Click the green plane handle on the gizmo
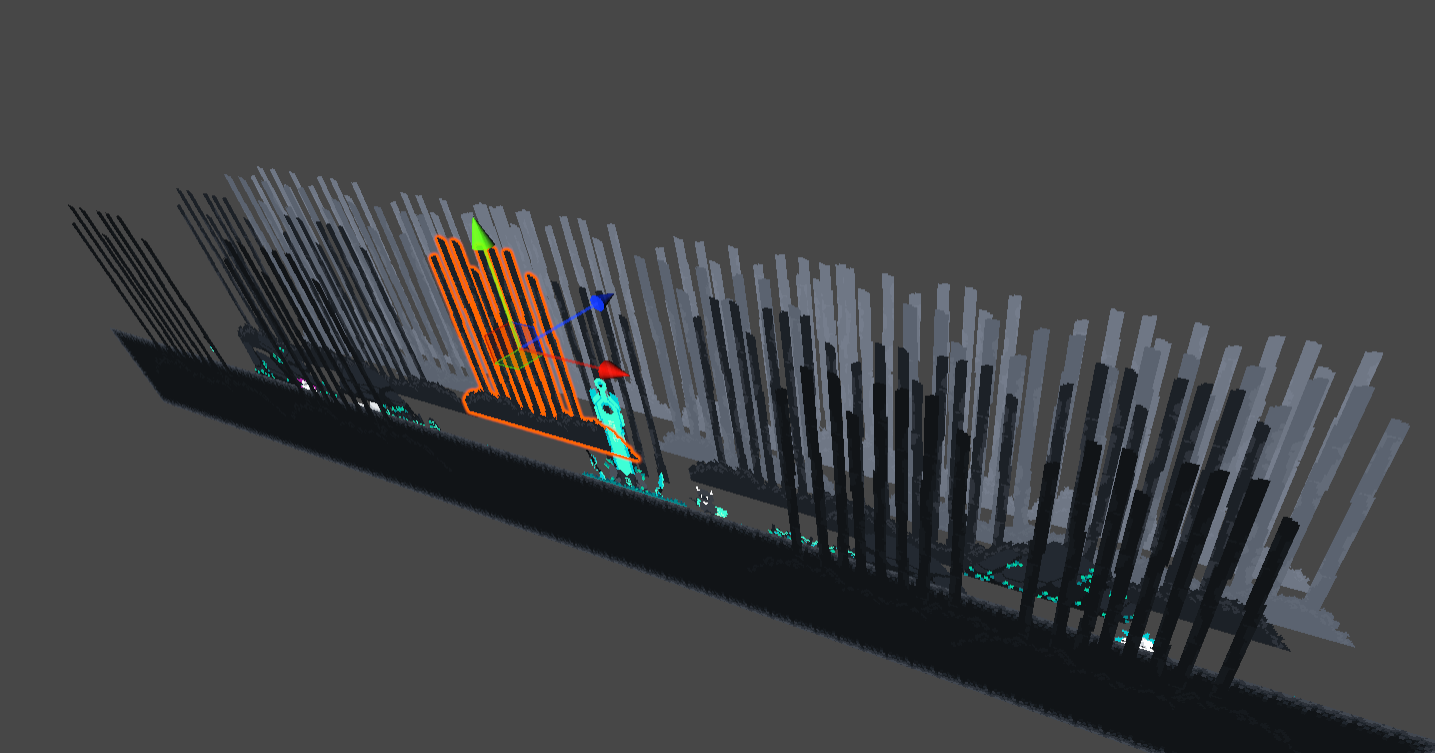 [x=518, y=361]
